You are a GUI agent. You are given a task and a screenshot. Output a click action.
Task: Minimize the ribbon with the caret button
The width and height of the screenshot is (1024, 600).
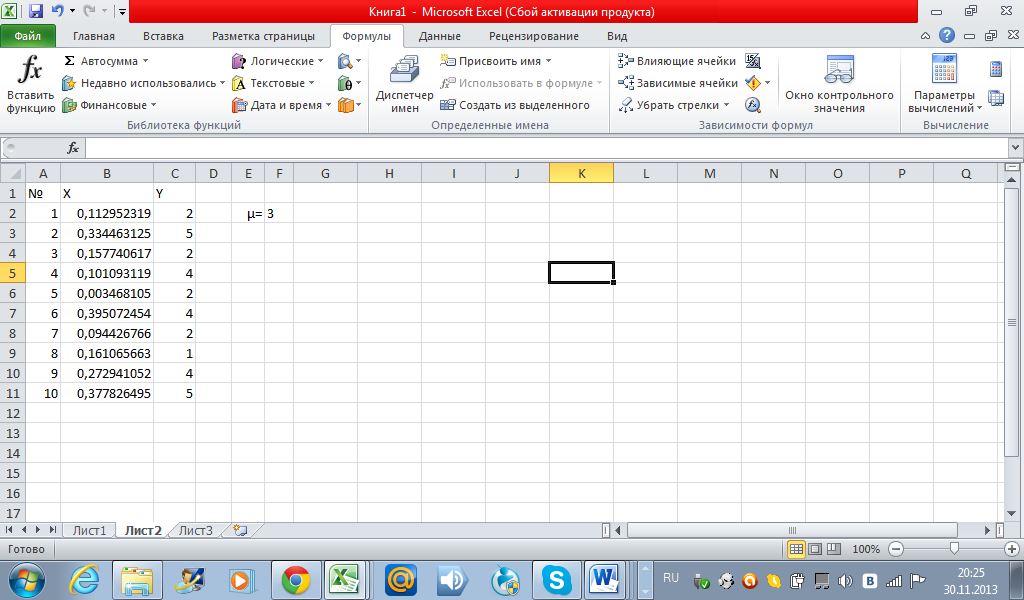(925, 36)
